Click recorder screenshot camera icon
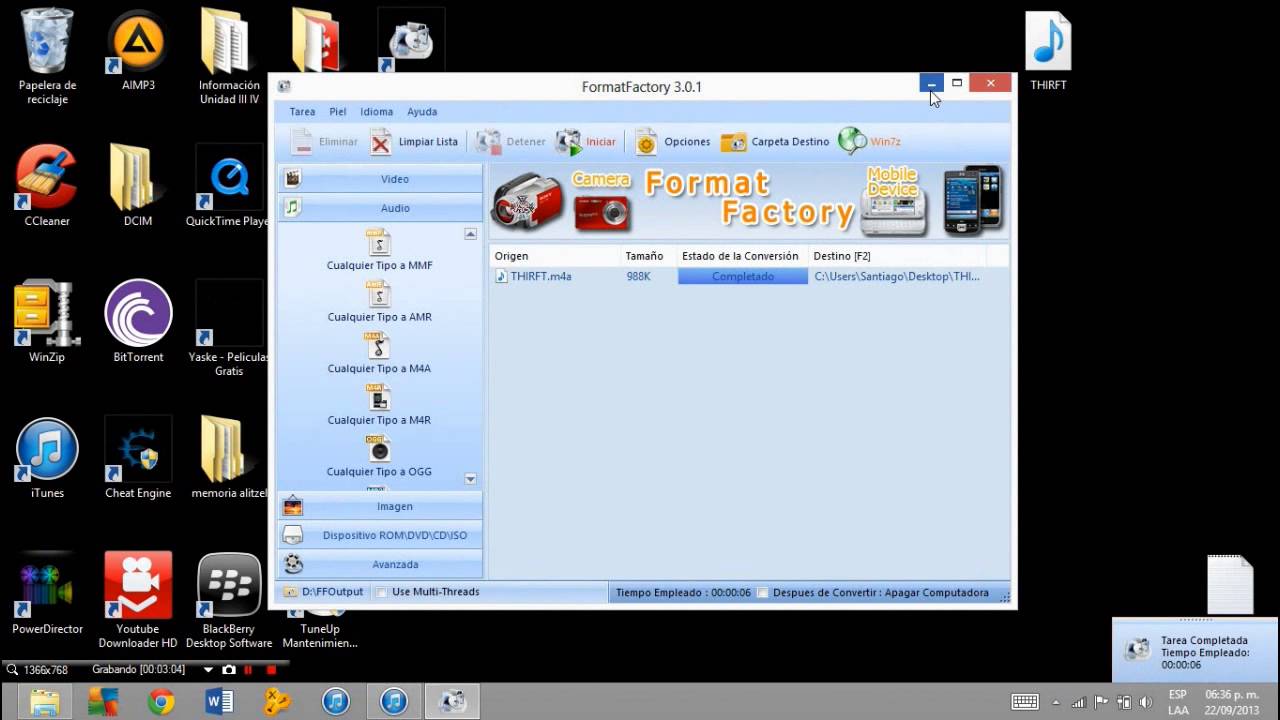The image size is (1280, 720). click(x=229, y=670)
